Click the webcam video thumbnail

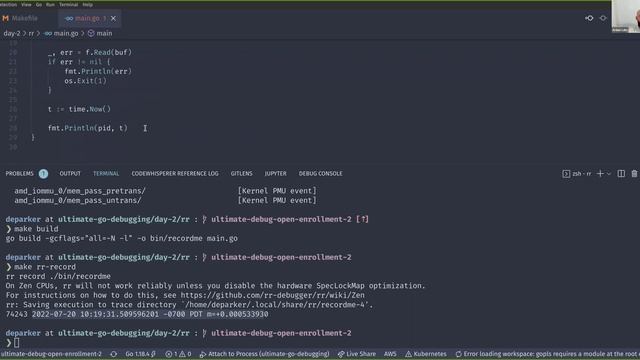(x=625, y=16)
